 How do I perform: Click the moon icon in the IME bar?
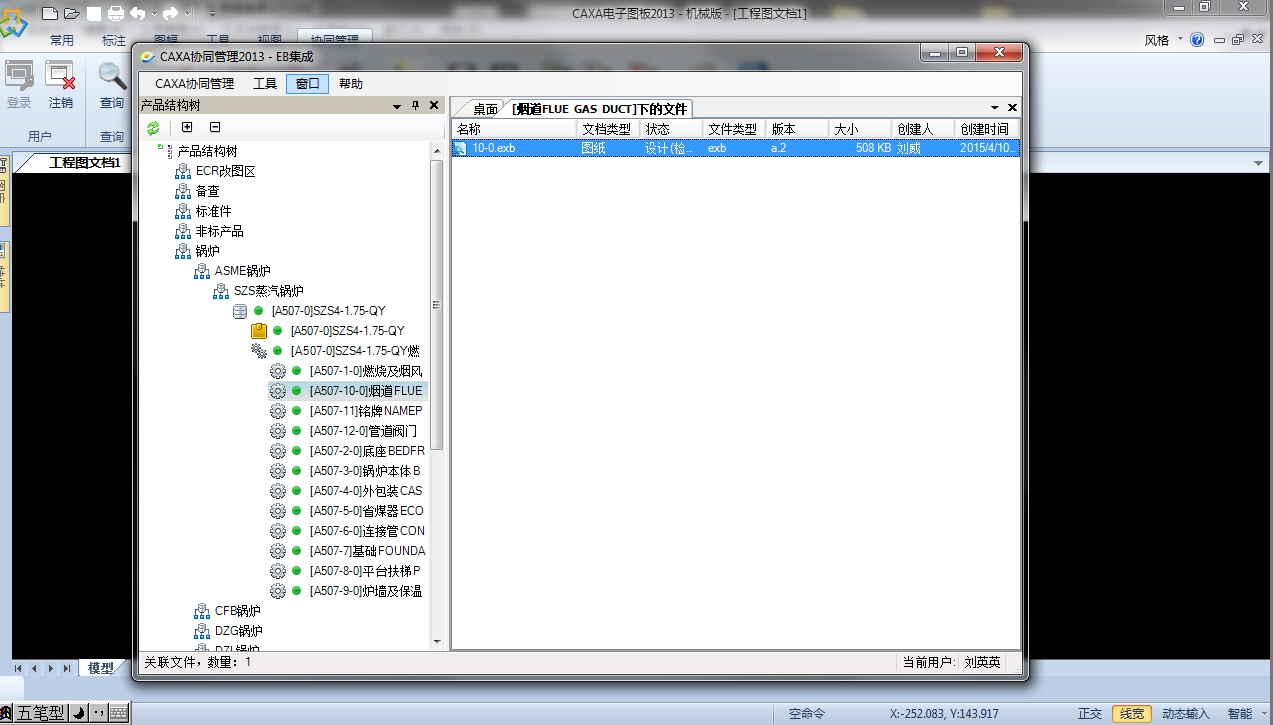tap(78, 713)
